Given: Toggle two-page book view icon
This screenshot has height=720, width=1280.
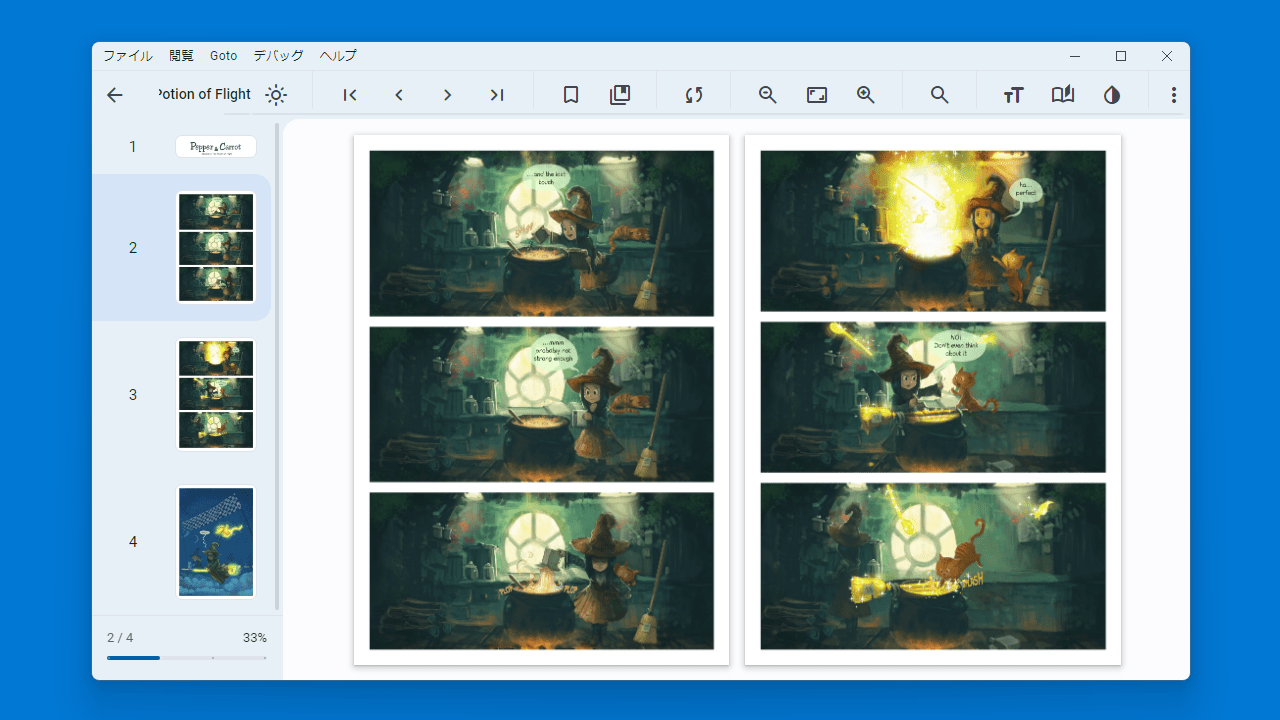Looking at the screenshot, I should [1063, 95].
